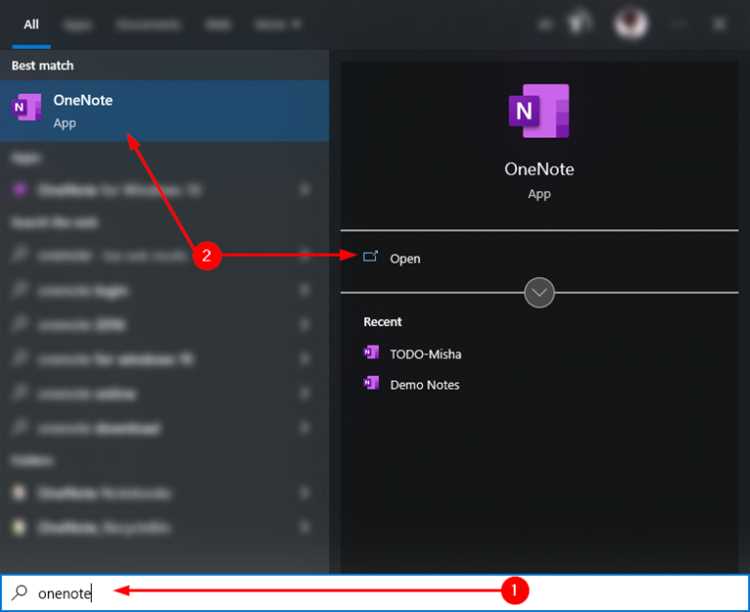Open the recent notebook Demo Notes

tap(425, 385)
